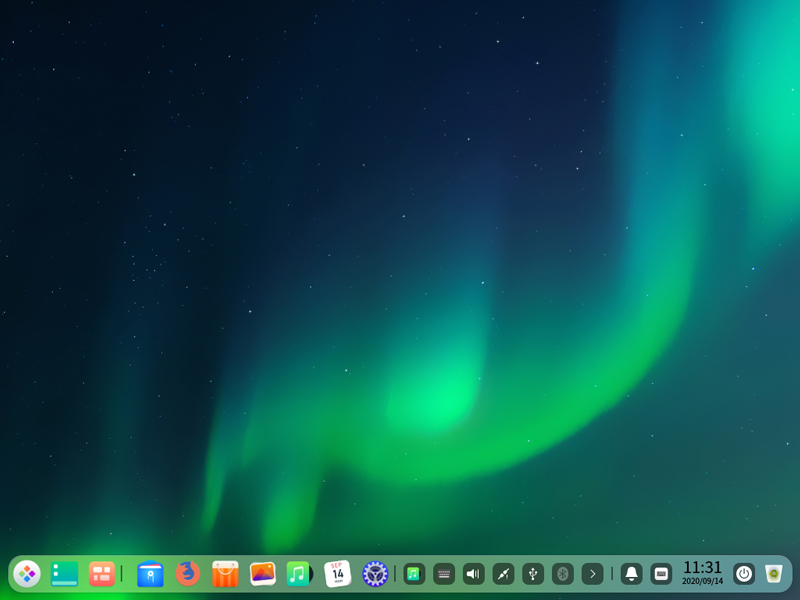Open the Calendar showing September 14
The width and height of the screenshot is (800, 600).
pyautogui.click(x=336, y=574)
